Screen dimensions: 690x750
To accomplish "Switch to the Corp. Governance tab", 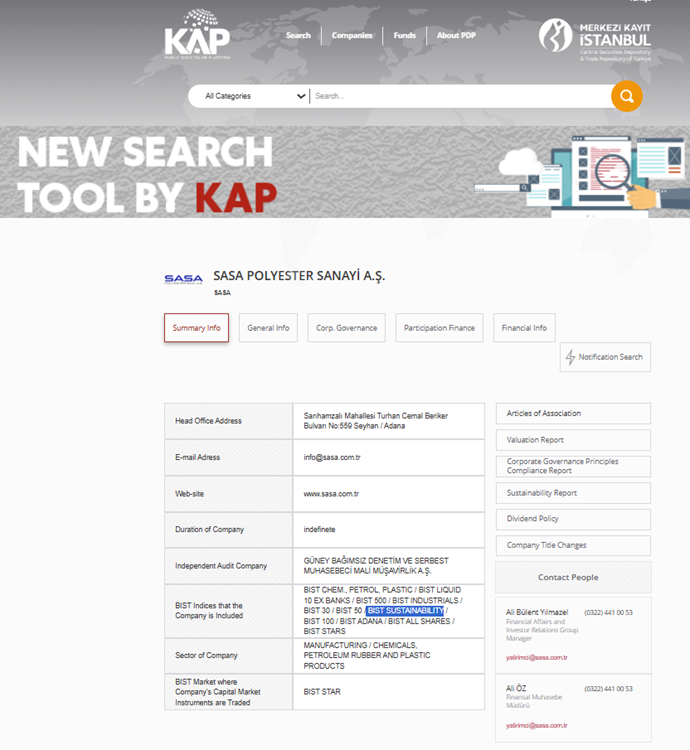I will 347,328.
